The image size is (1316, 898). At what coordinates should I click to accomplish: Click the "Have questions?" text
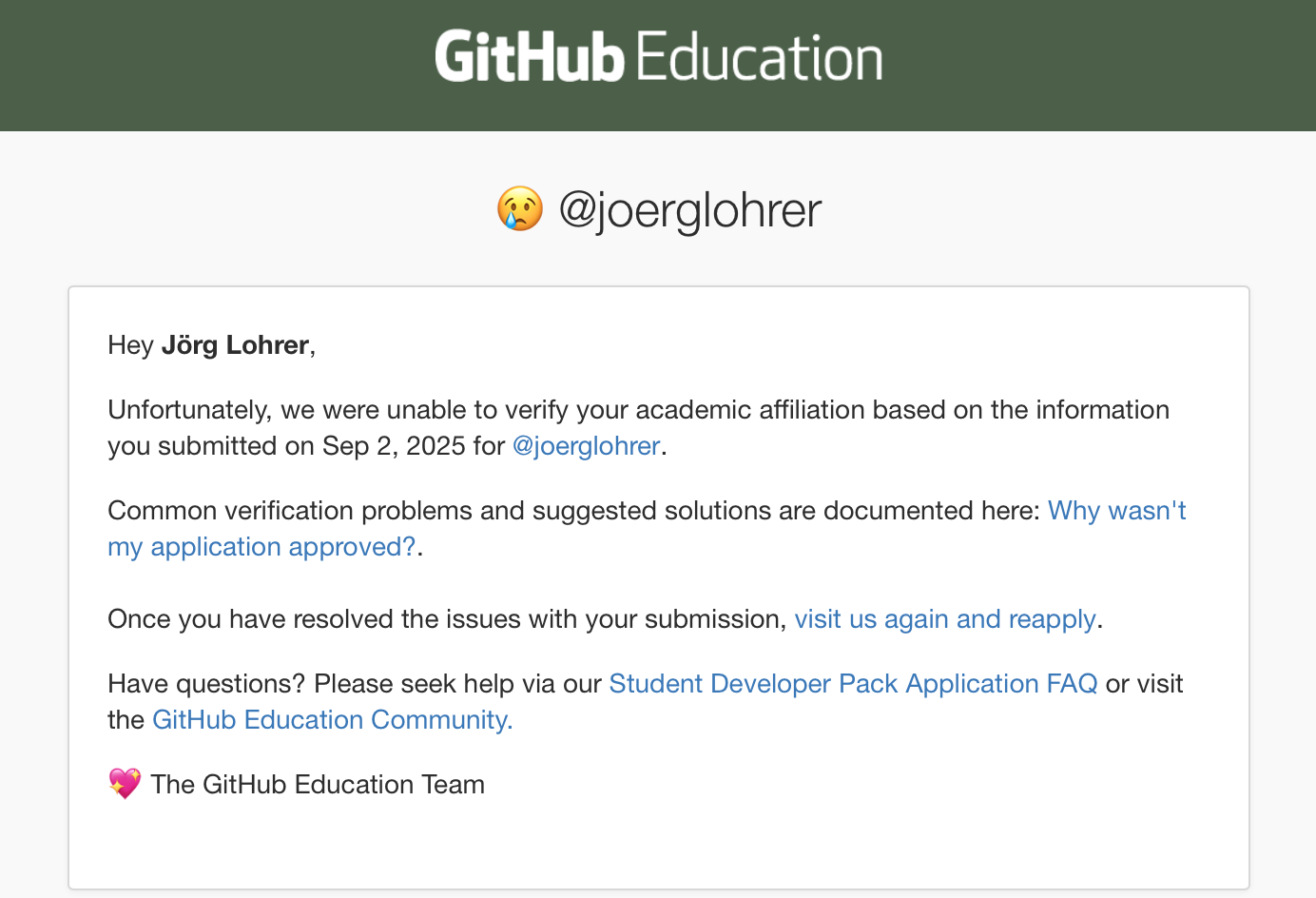206,684
